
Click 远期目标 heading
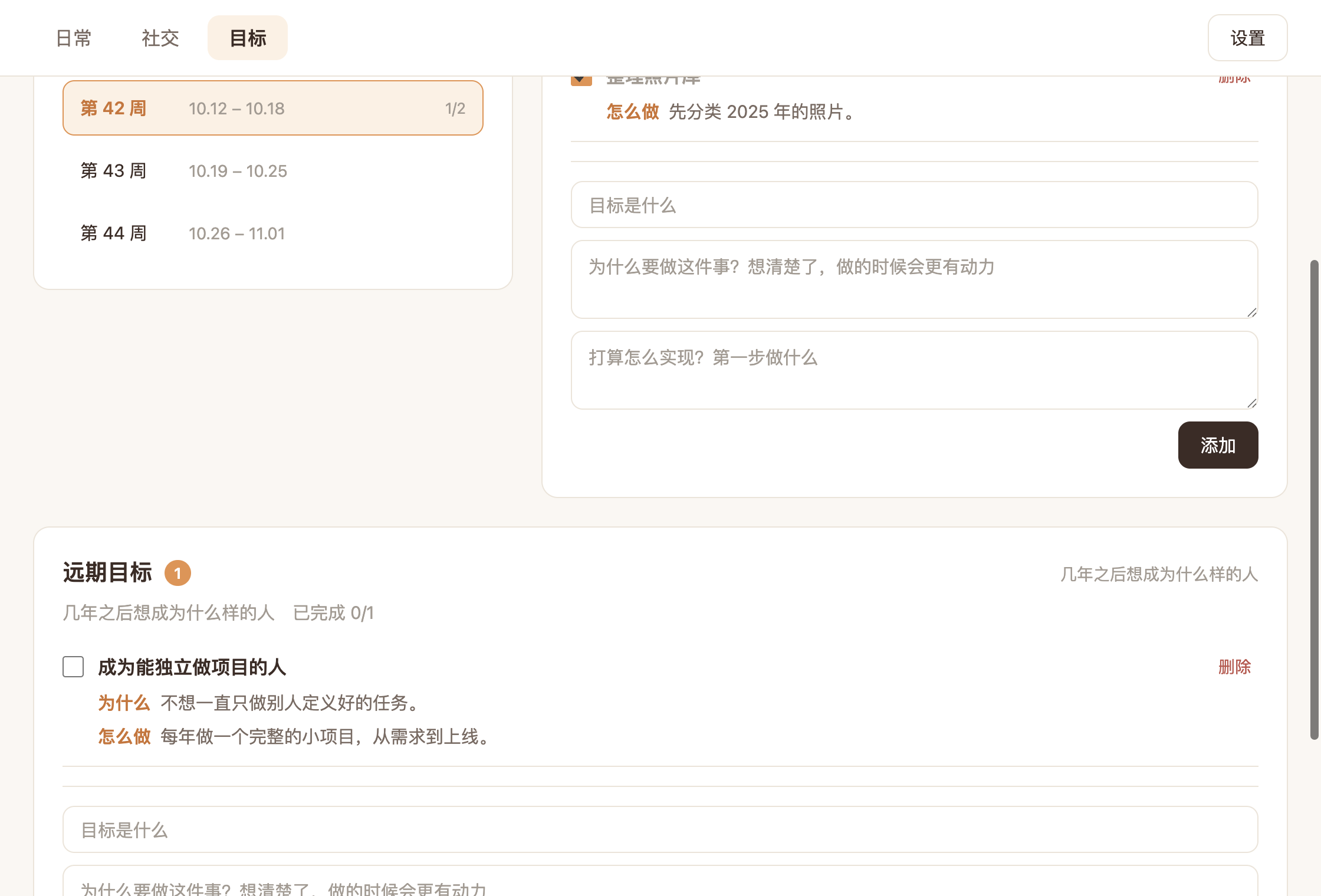(x=107, y=573)
